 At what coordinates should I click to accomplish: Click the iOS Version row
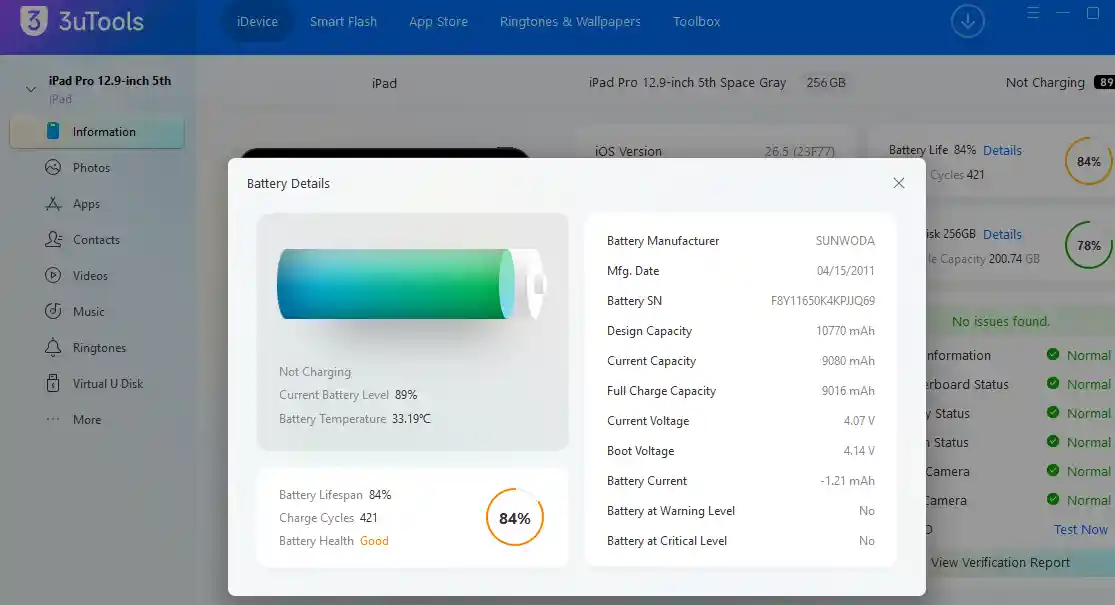pyautogui.click(x=715, y=151)
